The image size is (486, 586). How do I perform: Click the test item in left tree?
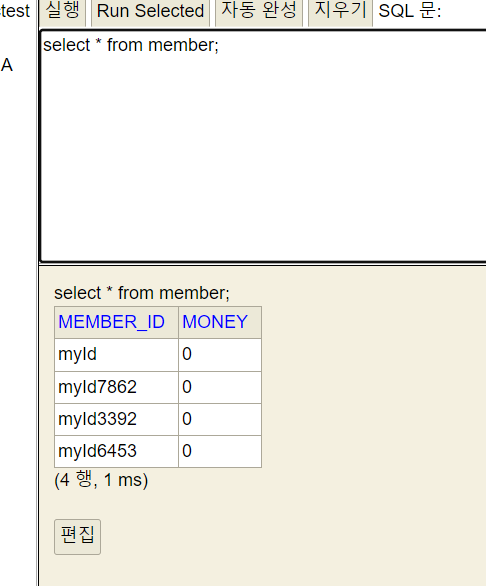pos(15,10)
